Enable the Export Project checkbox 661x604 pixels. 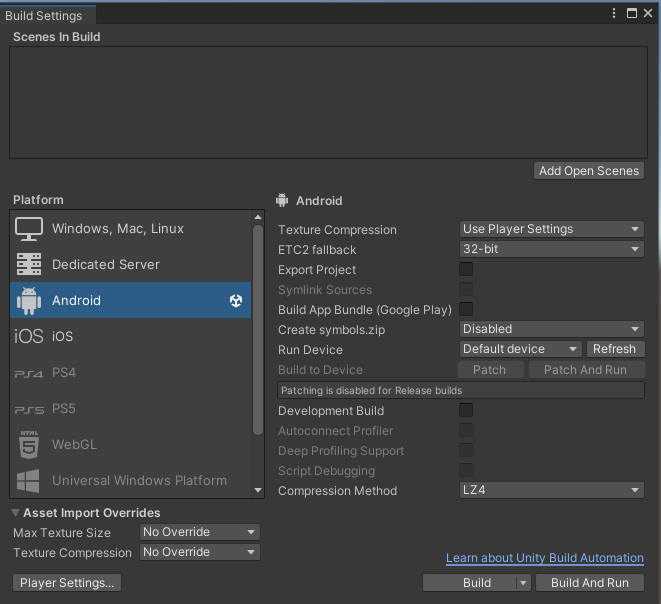466,269
